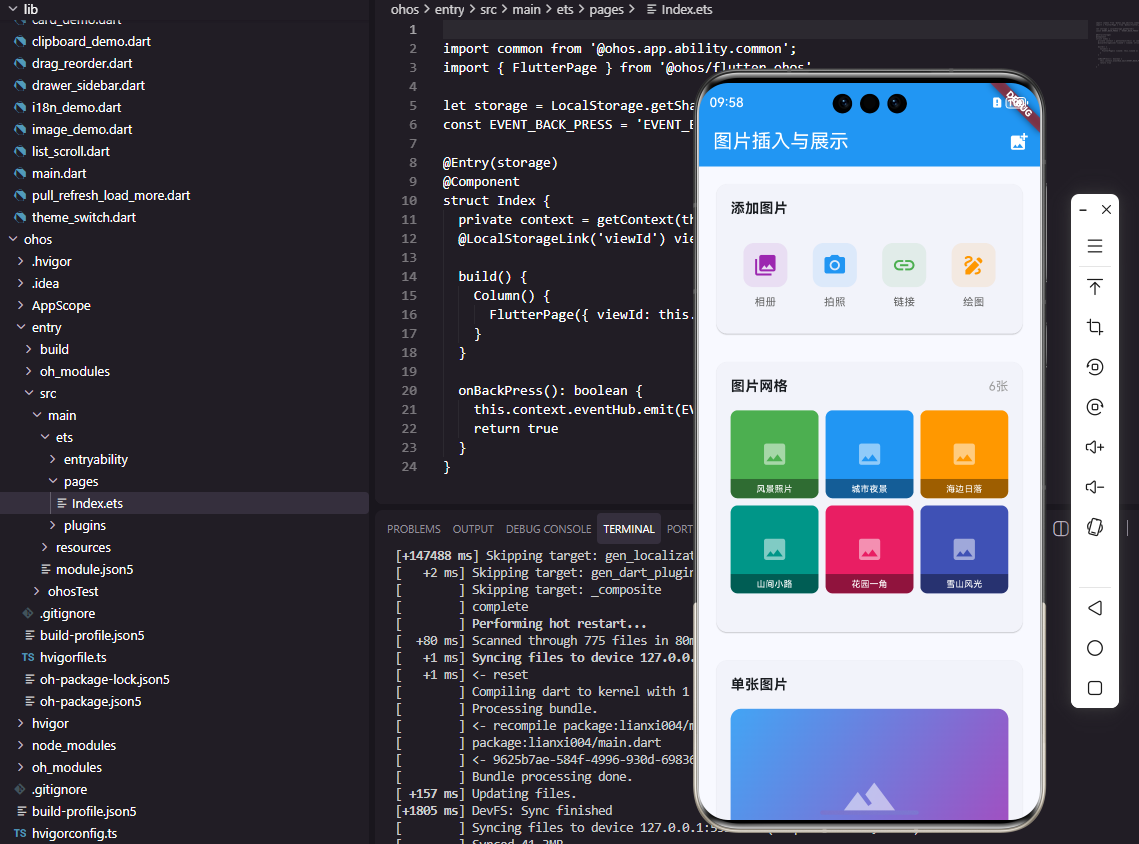Open the 山间小路 teal thumbnail
This screenshot has width=1139, height=844.
pyautogui.click(x=774, y=549)
